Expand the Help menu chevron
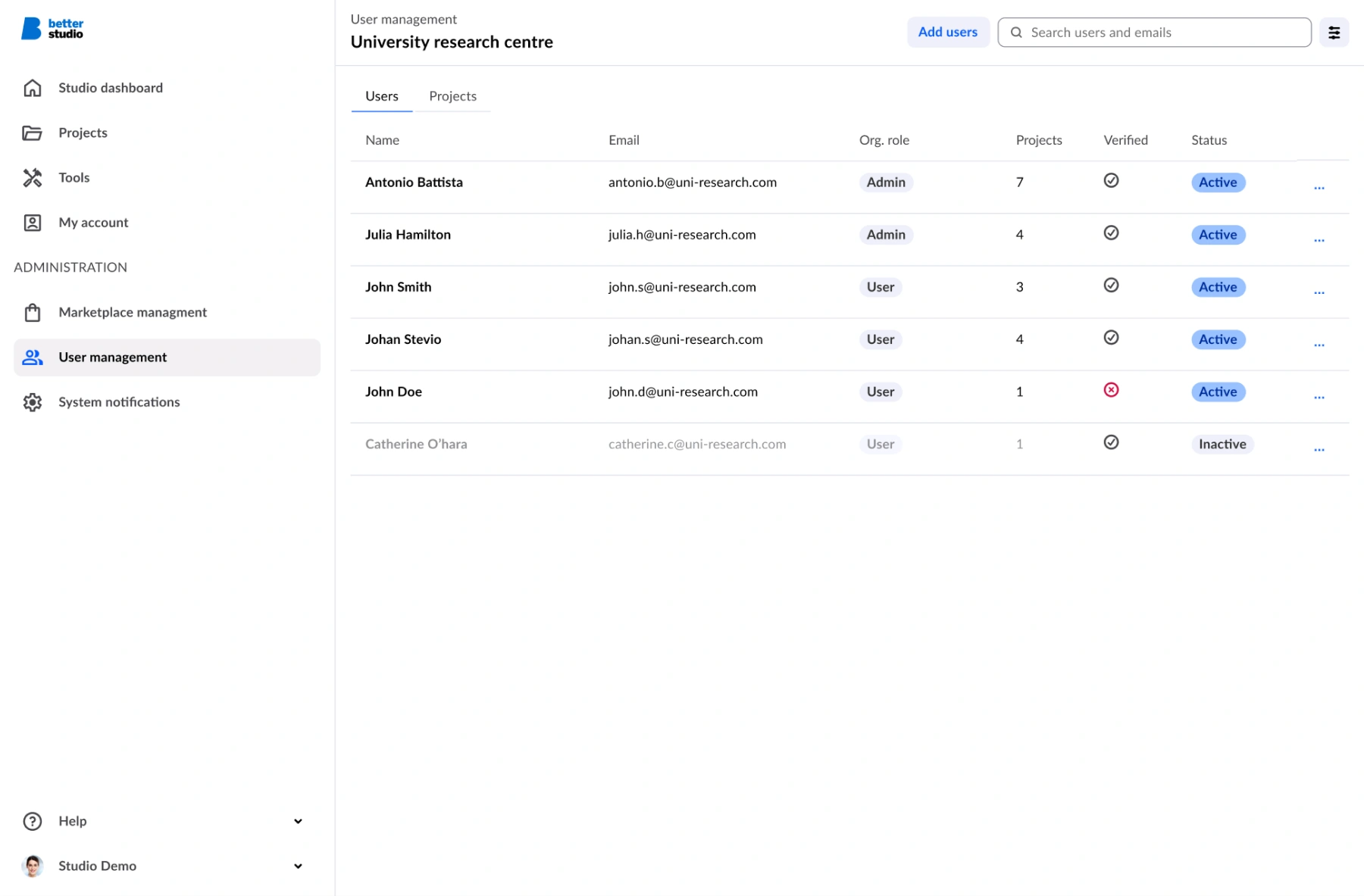Image resolution: width=1364 pixels, height=896 pixels. (298, 821)
